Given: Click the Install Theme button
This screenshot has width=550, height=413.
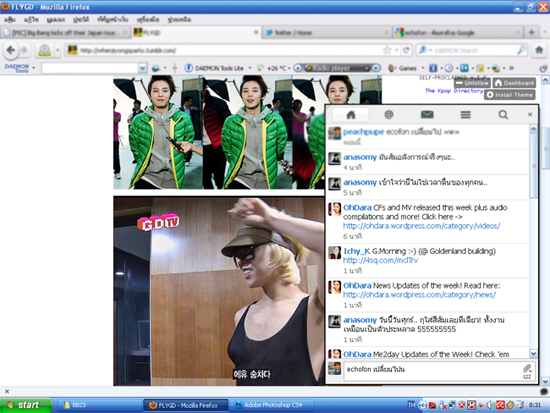Looking at the screenshot, I should (x=510, y=95).
